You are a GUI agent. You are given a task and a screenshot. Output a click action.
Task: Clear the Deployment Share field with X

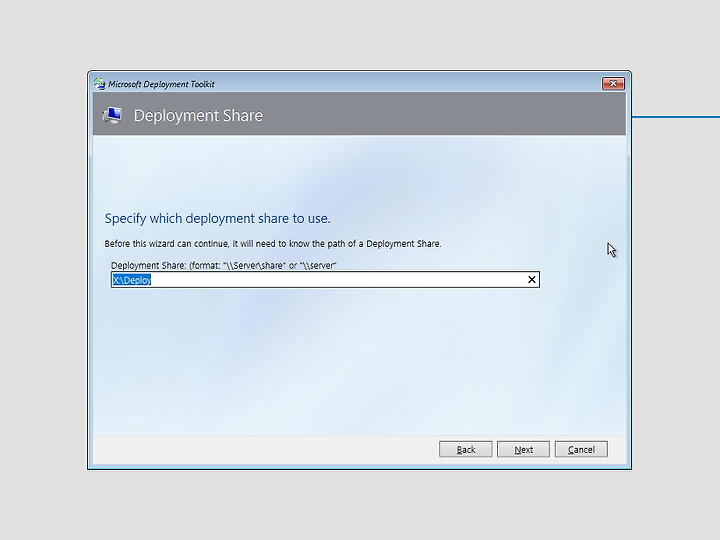pyautogui.click(x=532, y=280)
